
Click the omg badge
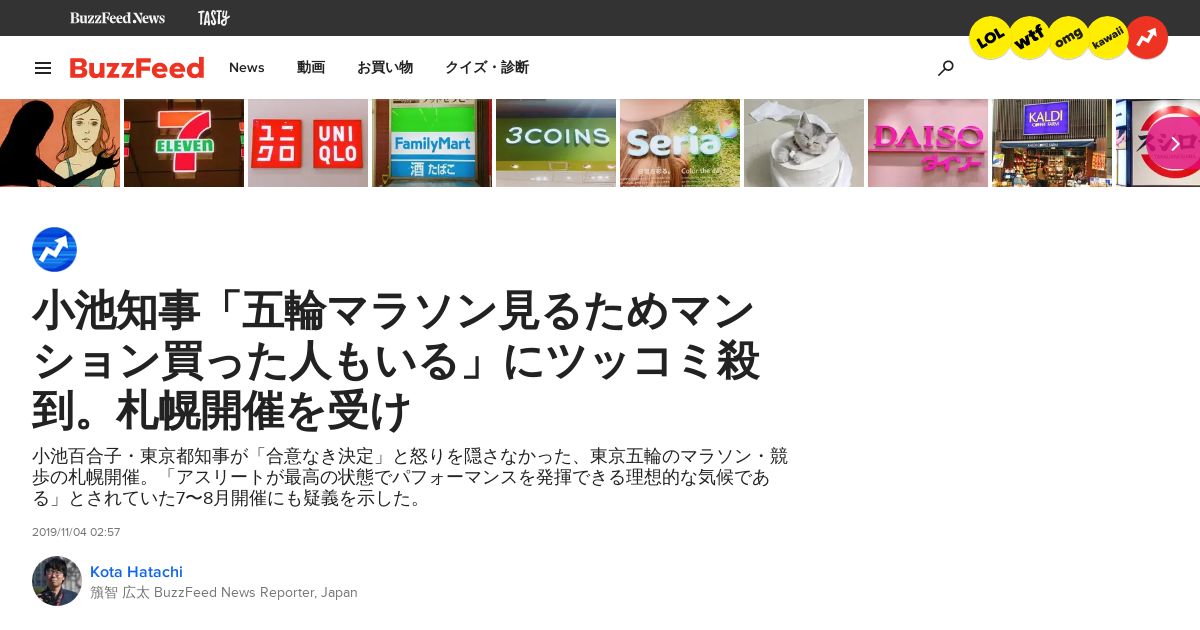coord(1068,38)
